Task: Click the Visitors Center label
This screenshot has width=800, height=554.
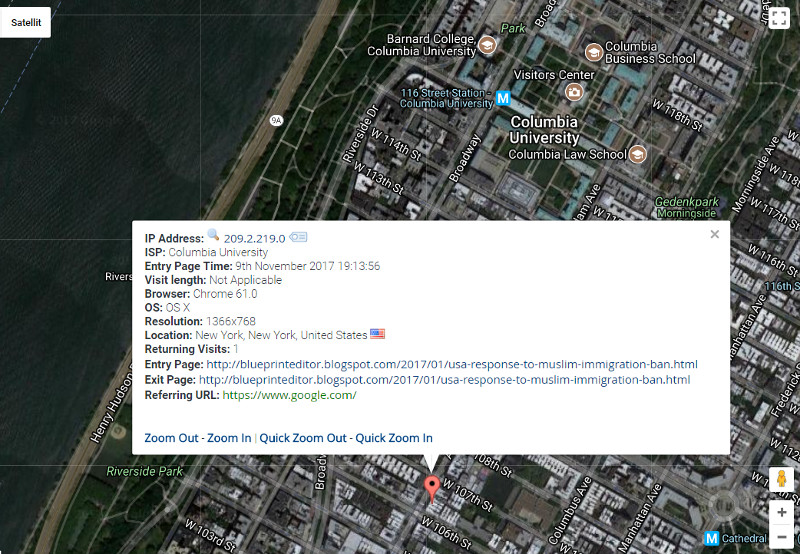Action: tap(554, 75)
